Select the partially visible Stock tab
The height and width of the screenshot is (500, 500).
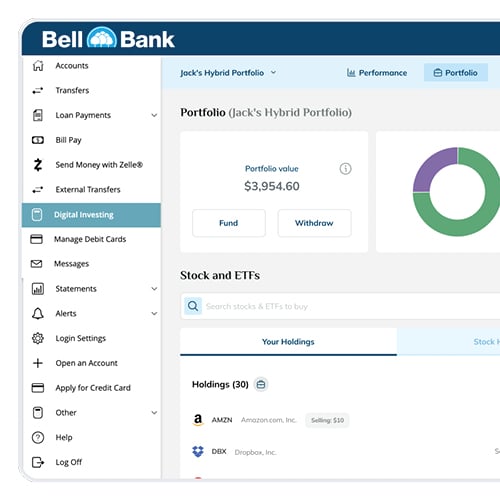[x=449, y=342]
